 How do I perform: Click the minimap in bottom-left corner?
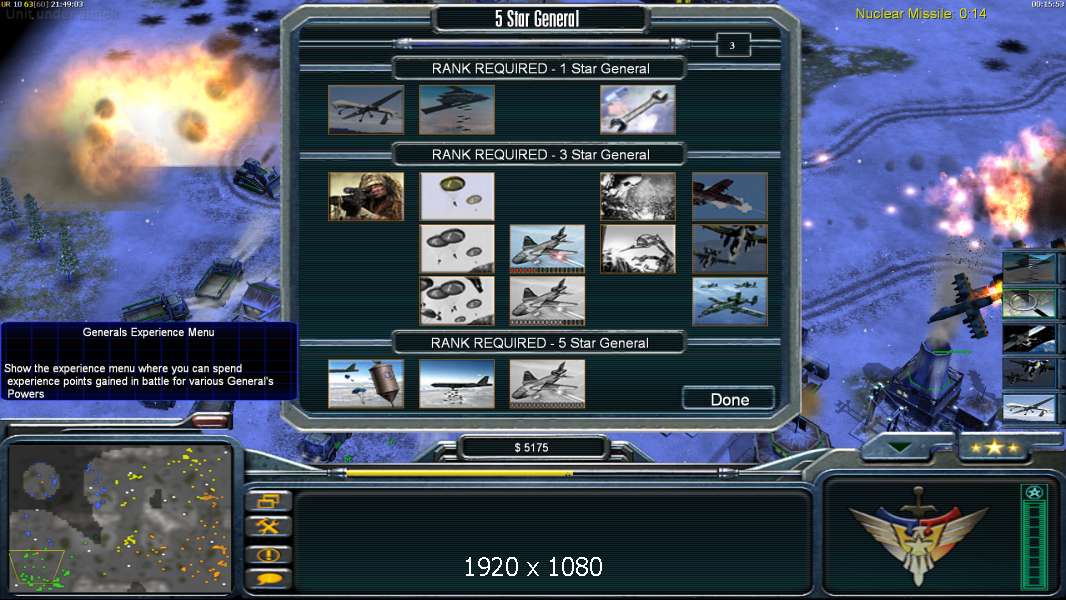pos(120,518)
